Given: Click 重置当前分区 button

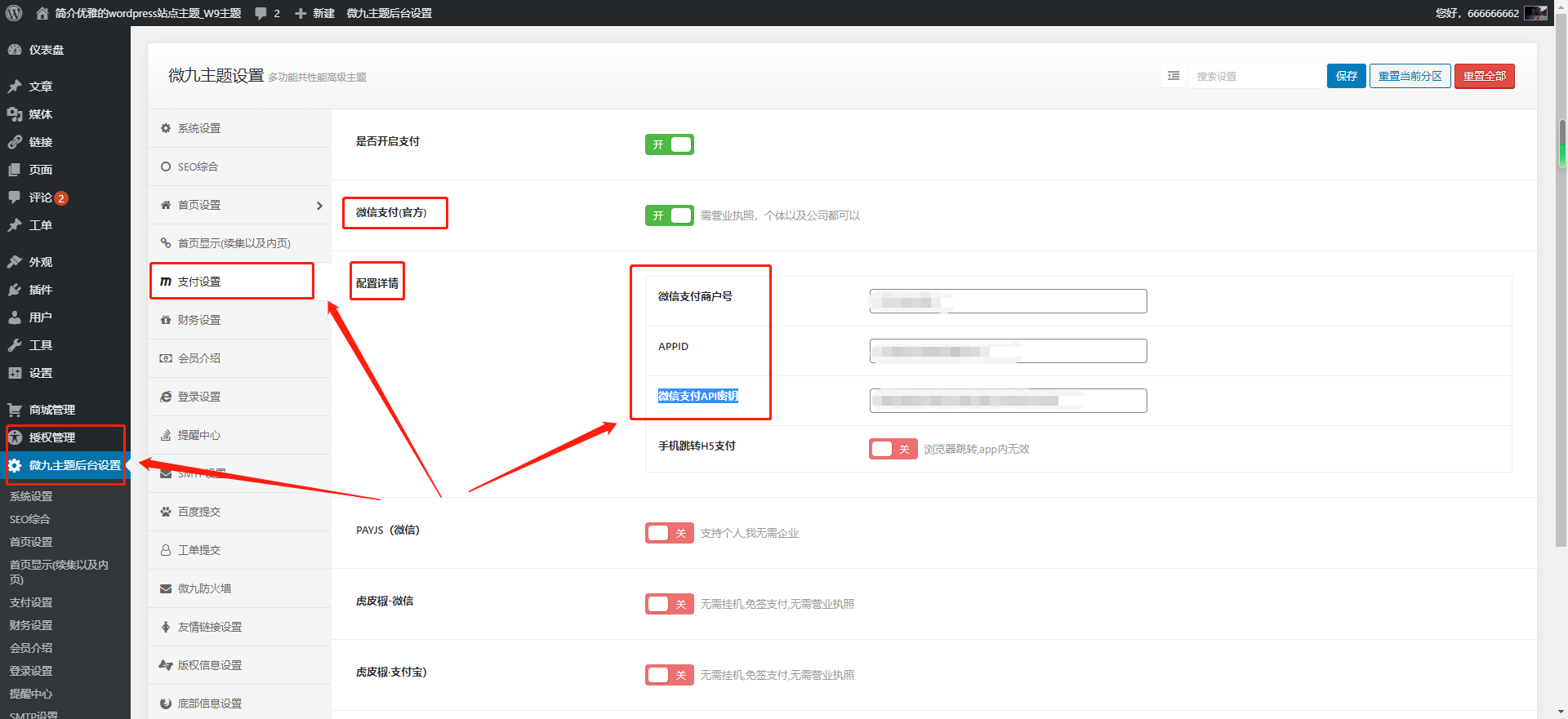Looking at the screenshot, I should coord(1410,76).
